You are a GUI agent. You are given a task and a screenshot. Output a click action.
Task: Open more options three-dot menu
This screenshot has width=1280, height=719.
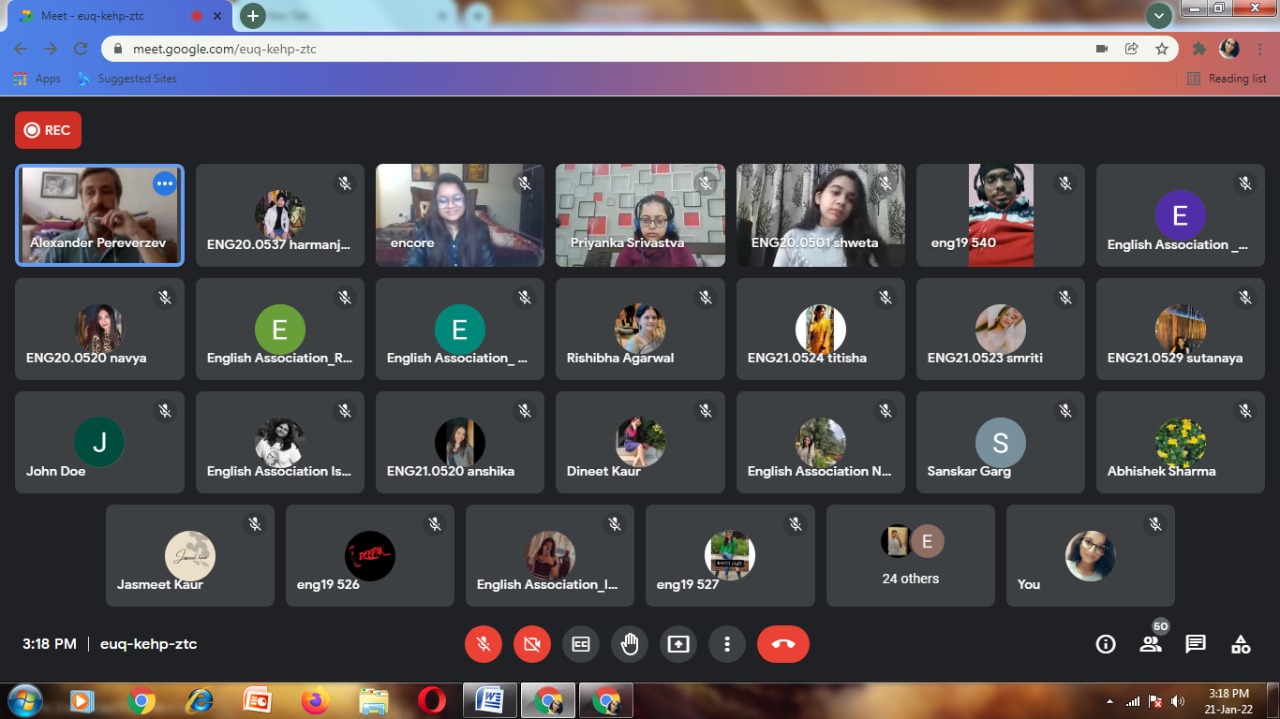(727, 645)
